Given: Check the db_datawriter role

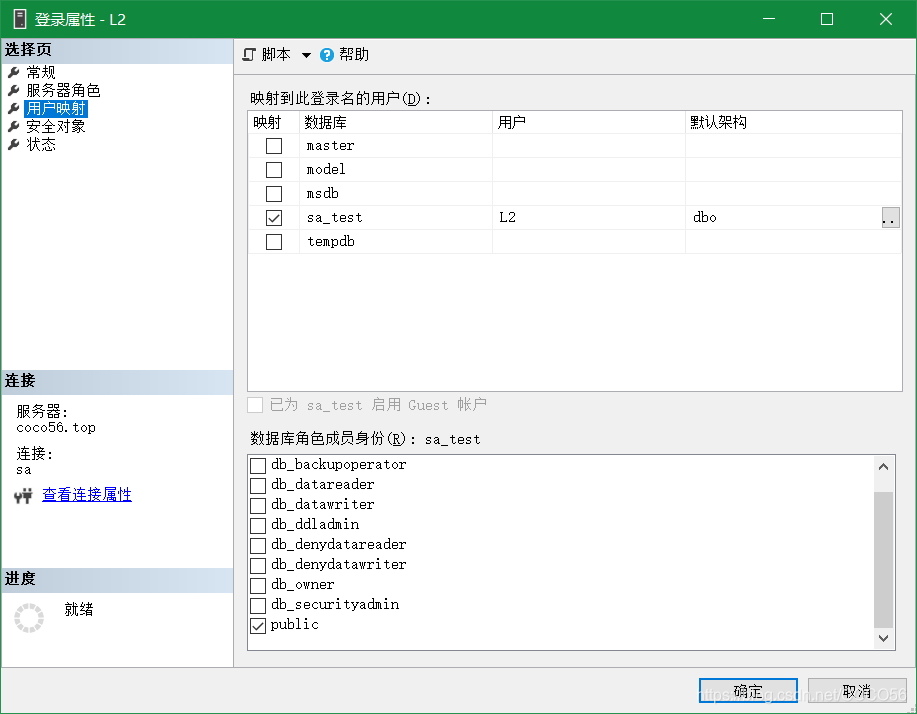Looking at the screenshot, I should click(258, 505).
